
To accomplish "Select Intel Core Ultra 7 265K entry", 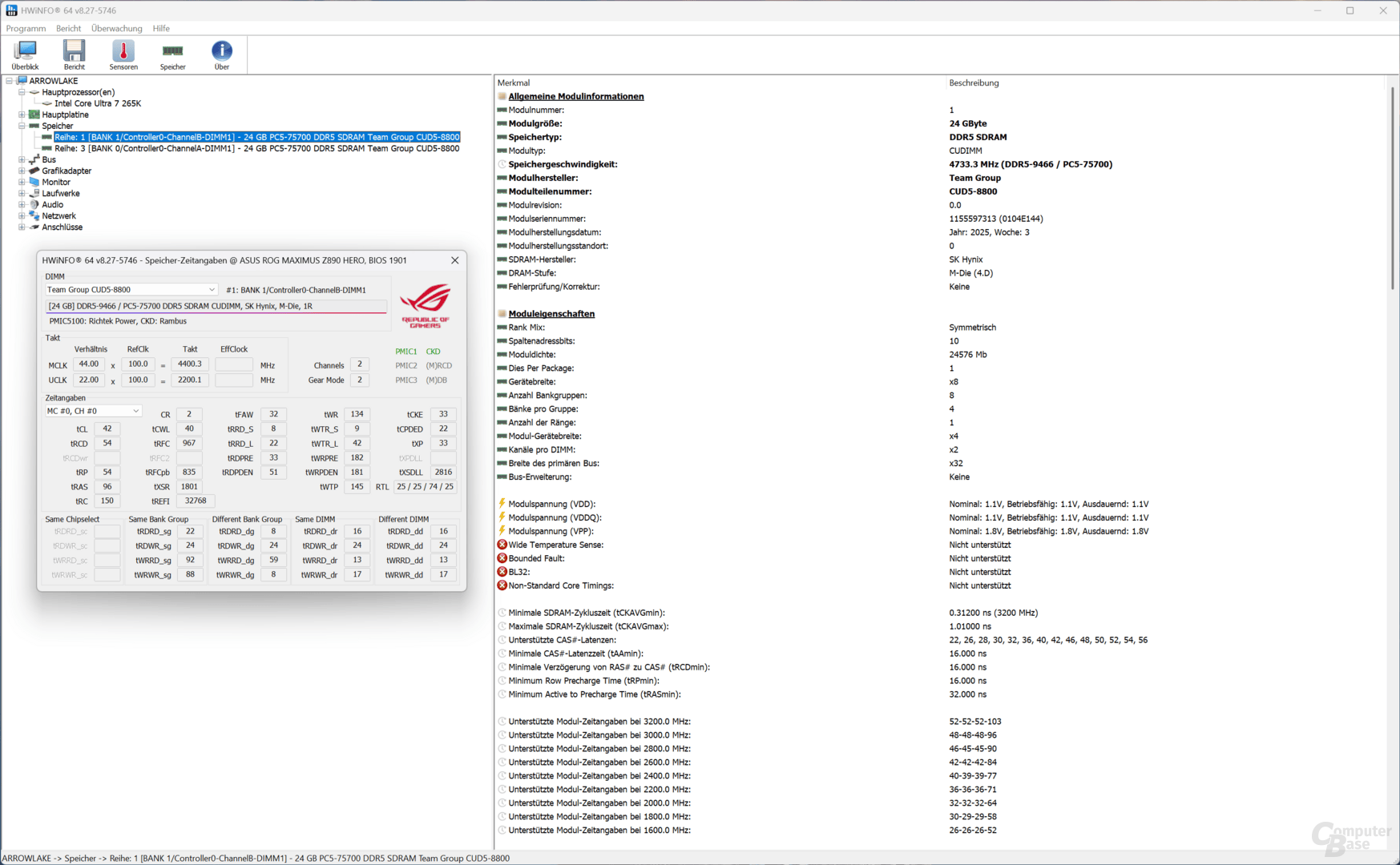I will 97,103.
